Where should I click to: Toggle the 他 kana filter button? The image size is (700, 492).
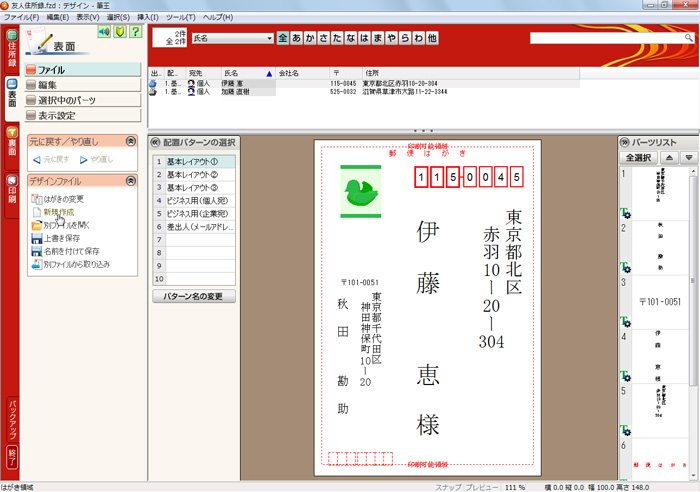click(x=432, y=38)
